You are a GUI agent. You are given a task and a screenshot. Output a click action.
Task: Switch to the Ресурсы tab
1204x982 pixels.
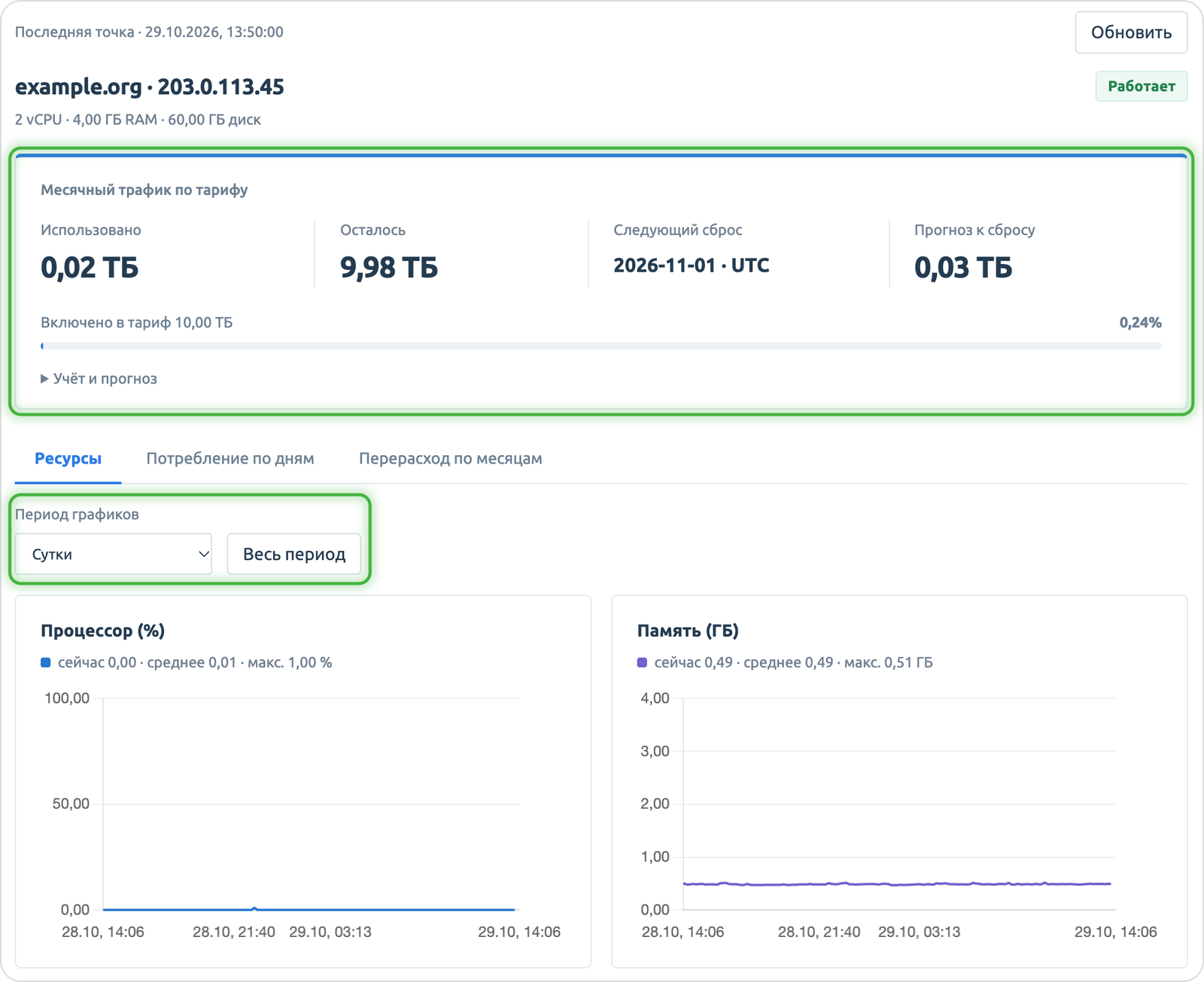68,458
